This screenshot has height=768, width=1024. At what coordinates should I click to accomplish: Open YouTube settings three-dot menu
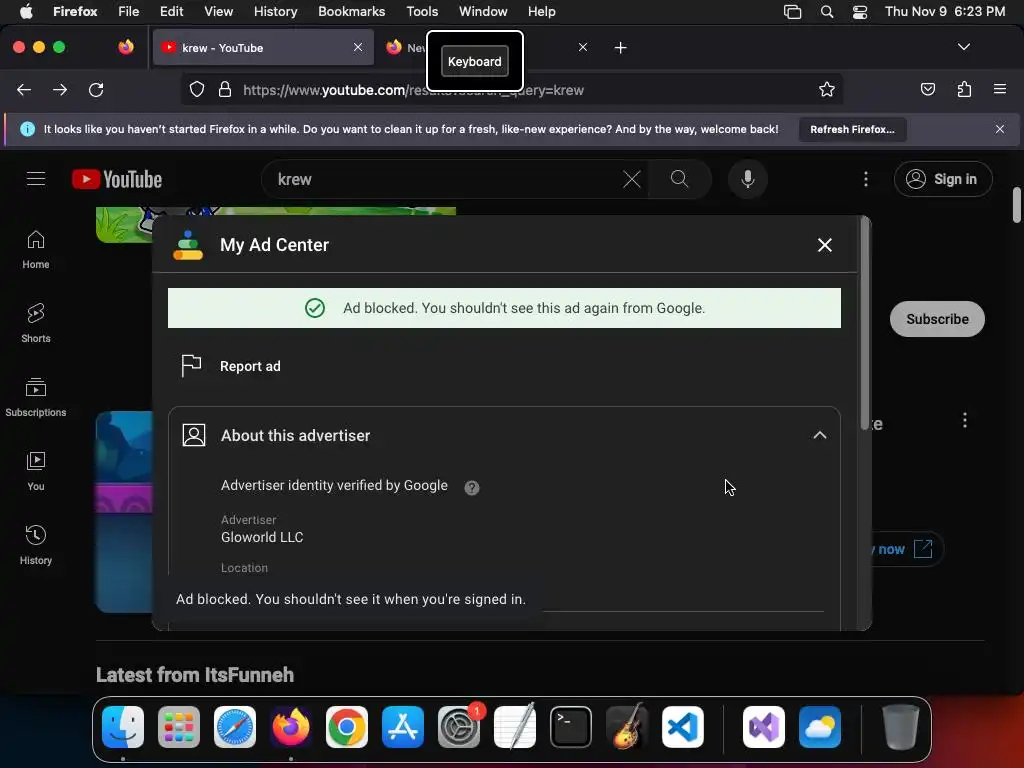tap(866, 179)
